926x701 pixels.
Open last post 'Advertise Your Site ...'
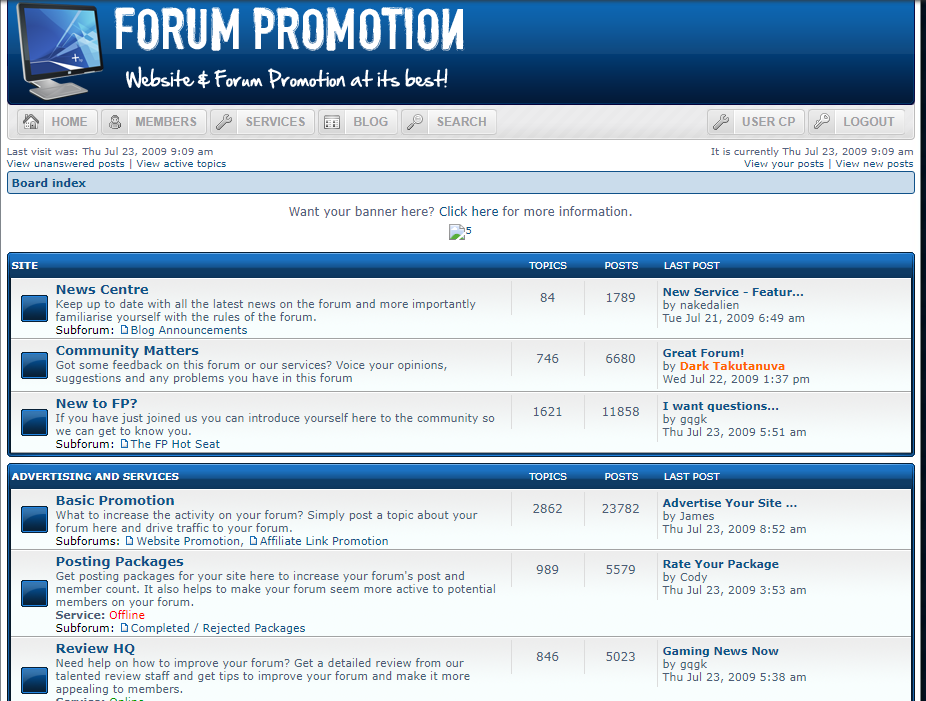[x=730, y=503]
